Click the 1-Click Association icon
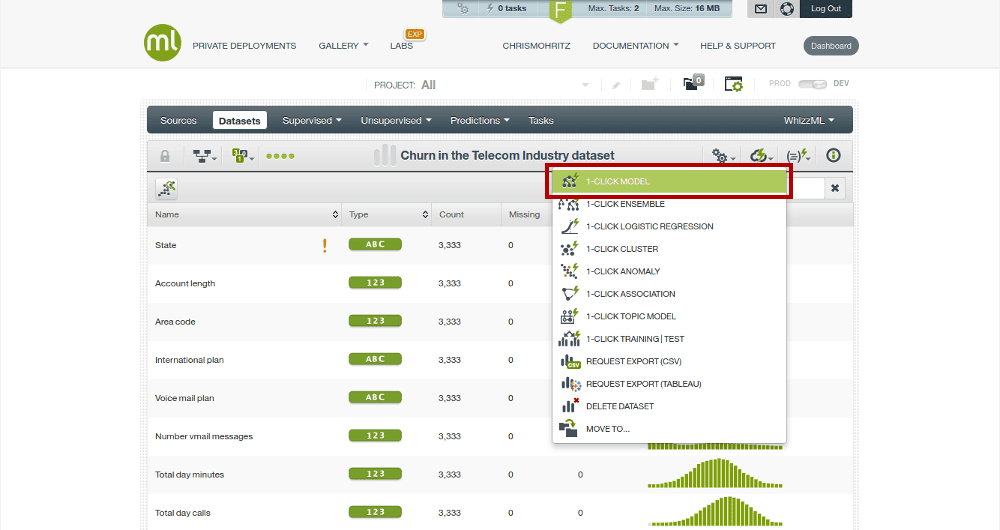The image size is (1000, 530). [568, 293]
